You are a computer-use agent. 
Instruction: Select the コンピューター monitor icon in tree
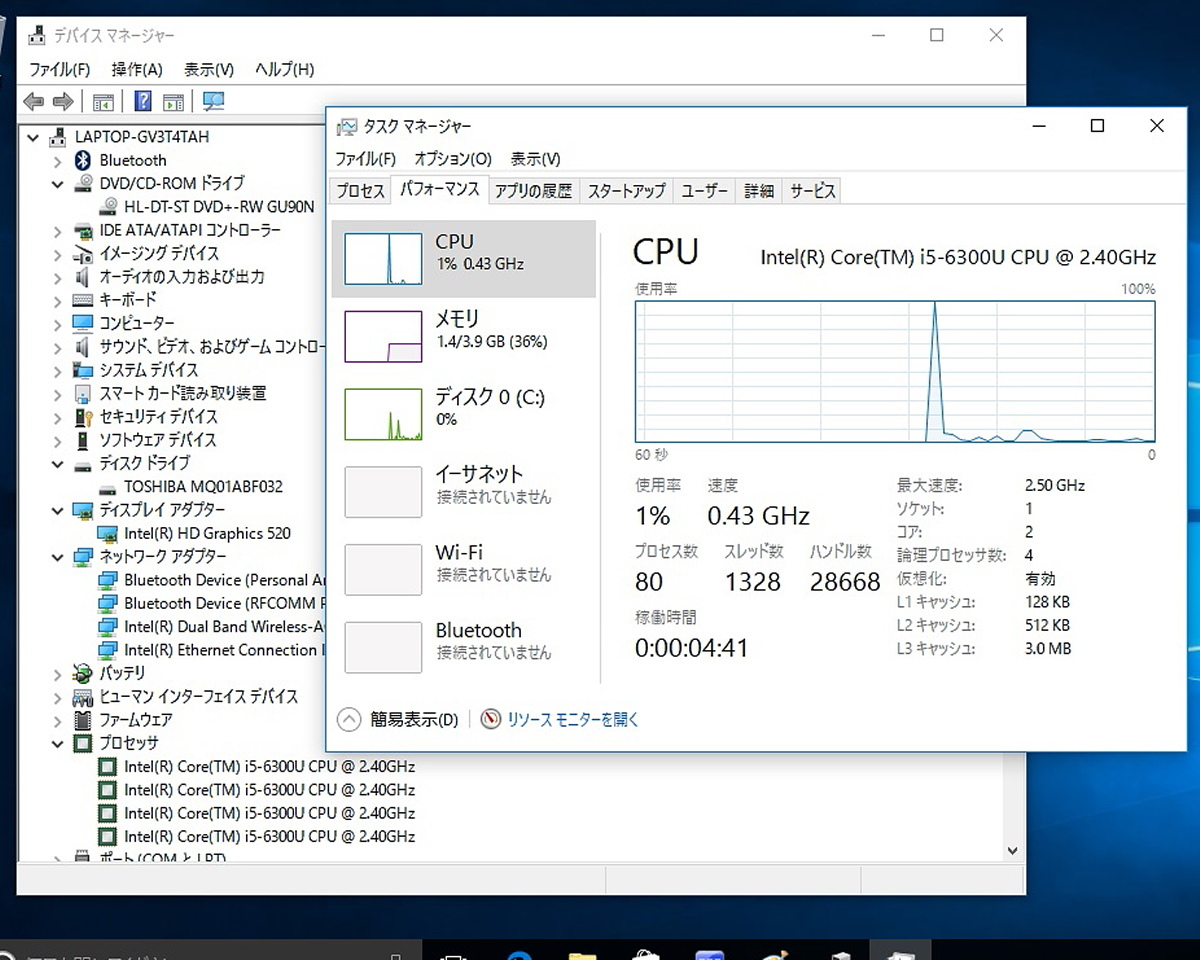pos(83,323)
